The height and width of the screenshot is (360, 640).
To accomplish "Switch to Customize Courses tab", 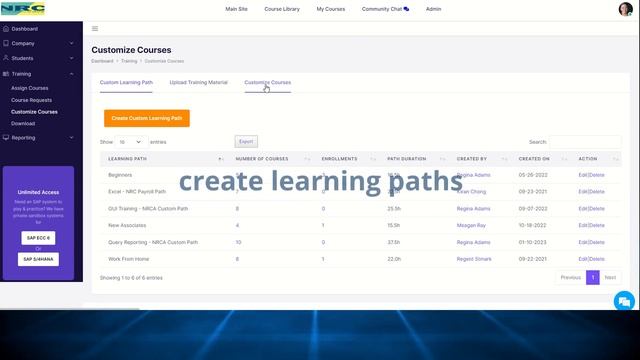I will [x=268, y=82].
